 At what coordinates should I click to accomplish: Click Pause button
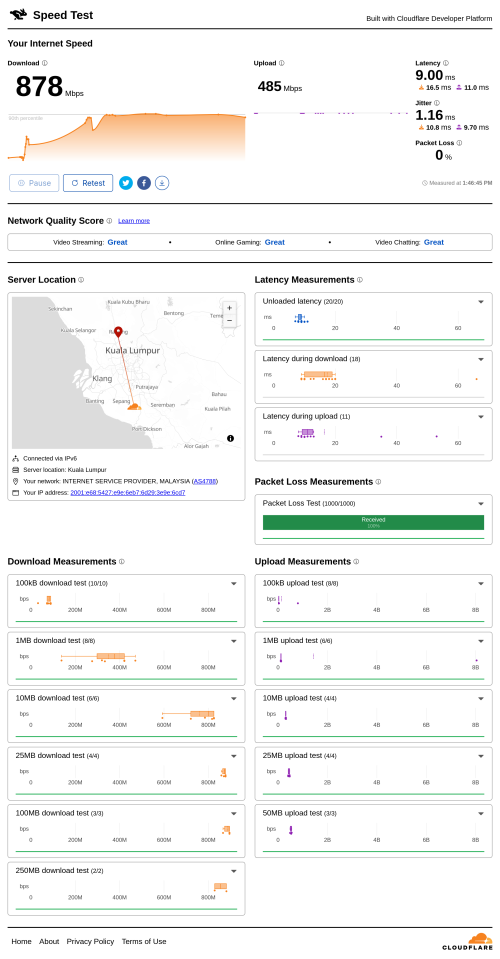pyautogui.click(x=34, y=183)
